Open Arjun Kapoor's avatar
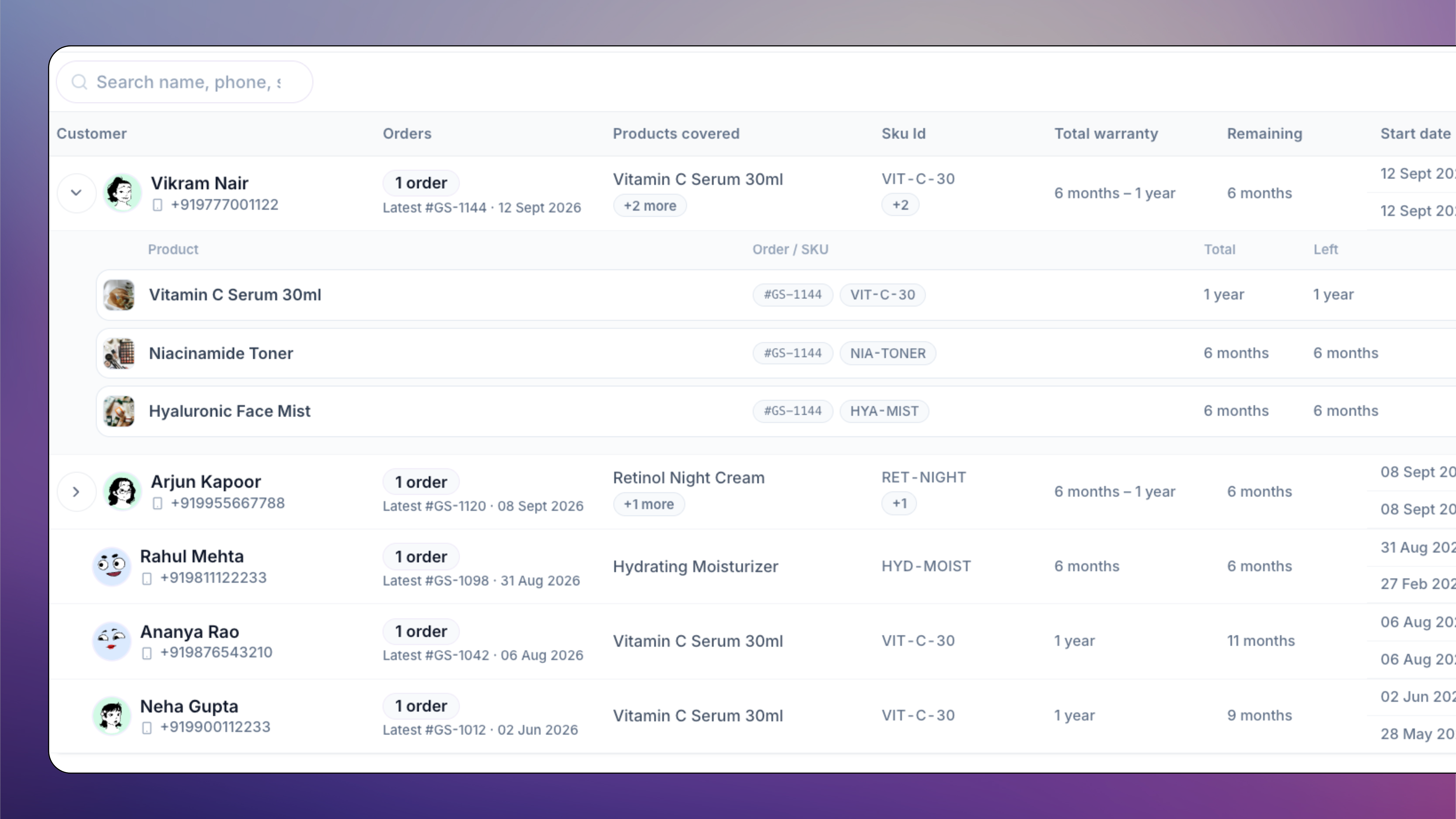The width and height of the screenshot is (1456, 819). tap(122, 491)
